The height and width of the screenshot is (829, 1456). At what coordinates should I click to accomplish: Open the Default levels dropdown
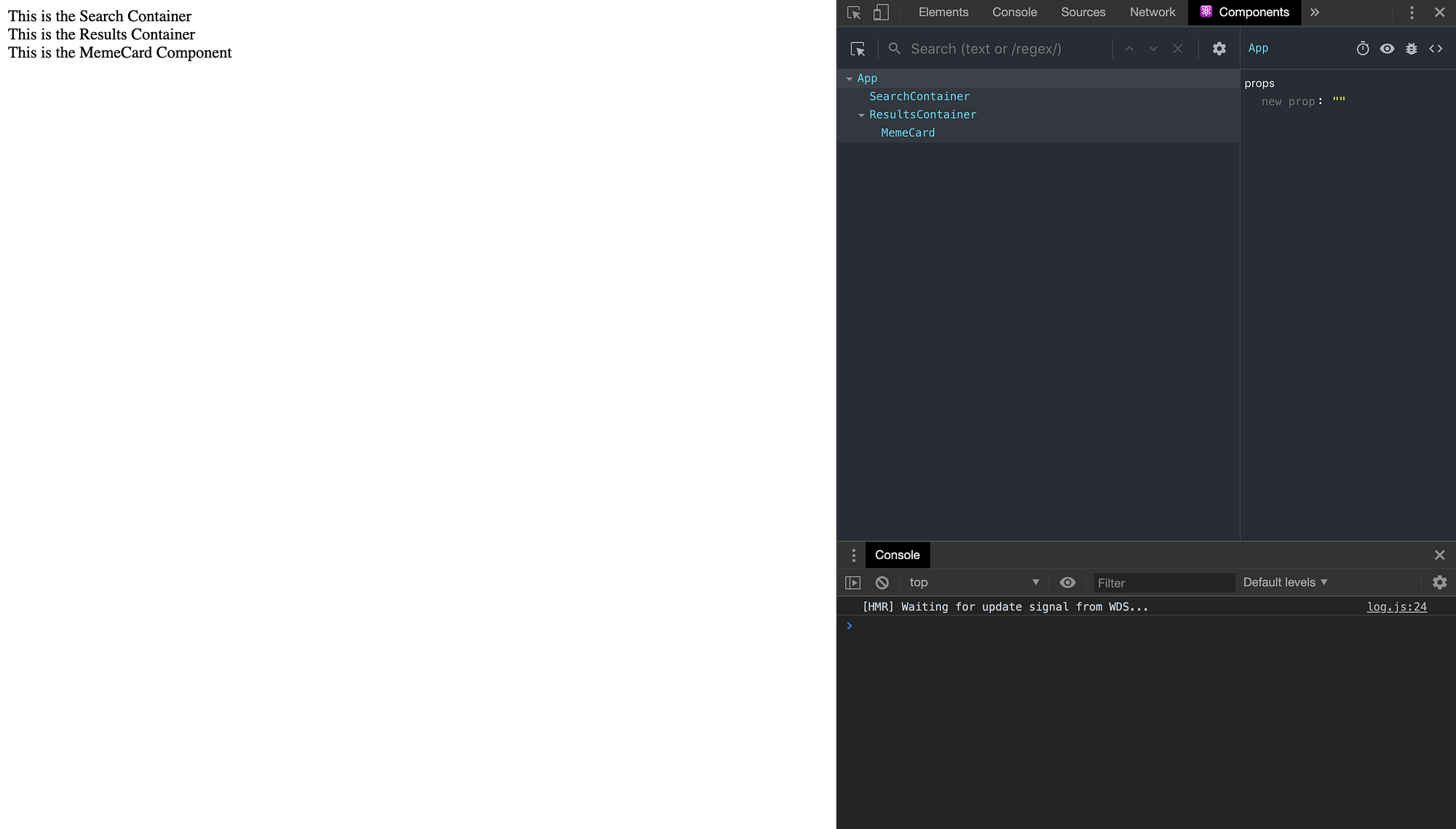(x=1285, y=583)
